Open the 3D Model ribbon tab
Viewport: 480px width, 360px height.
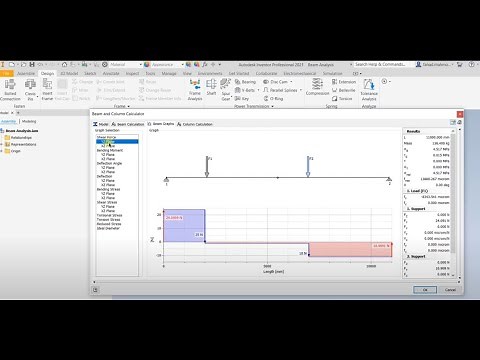[x=69, y=73]
